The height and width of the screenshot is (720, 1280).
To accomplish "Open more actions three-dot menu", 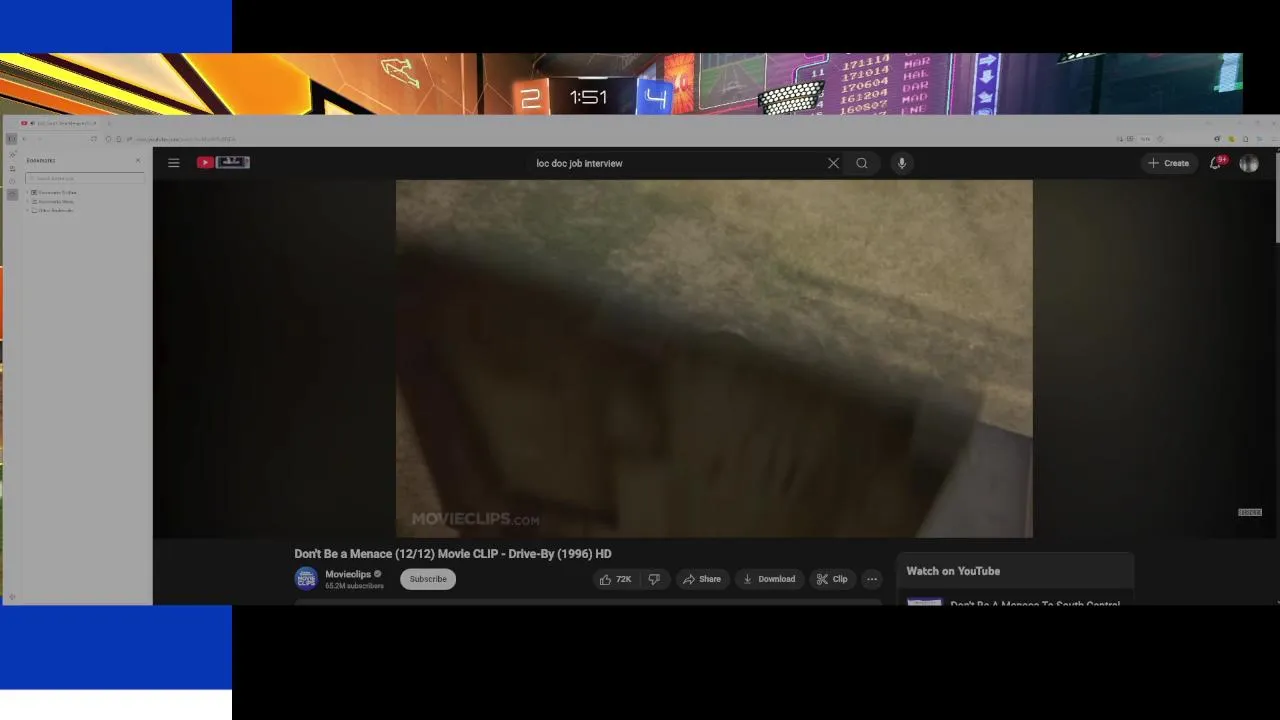I will point(872,579).
